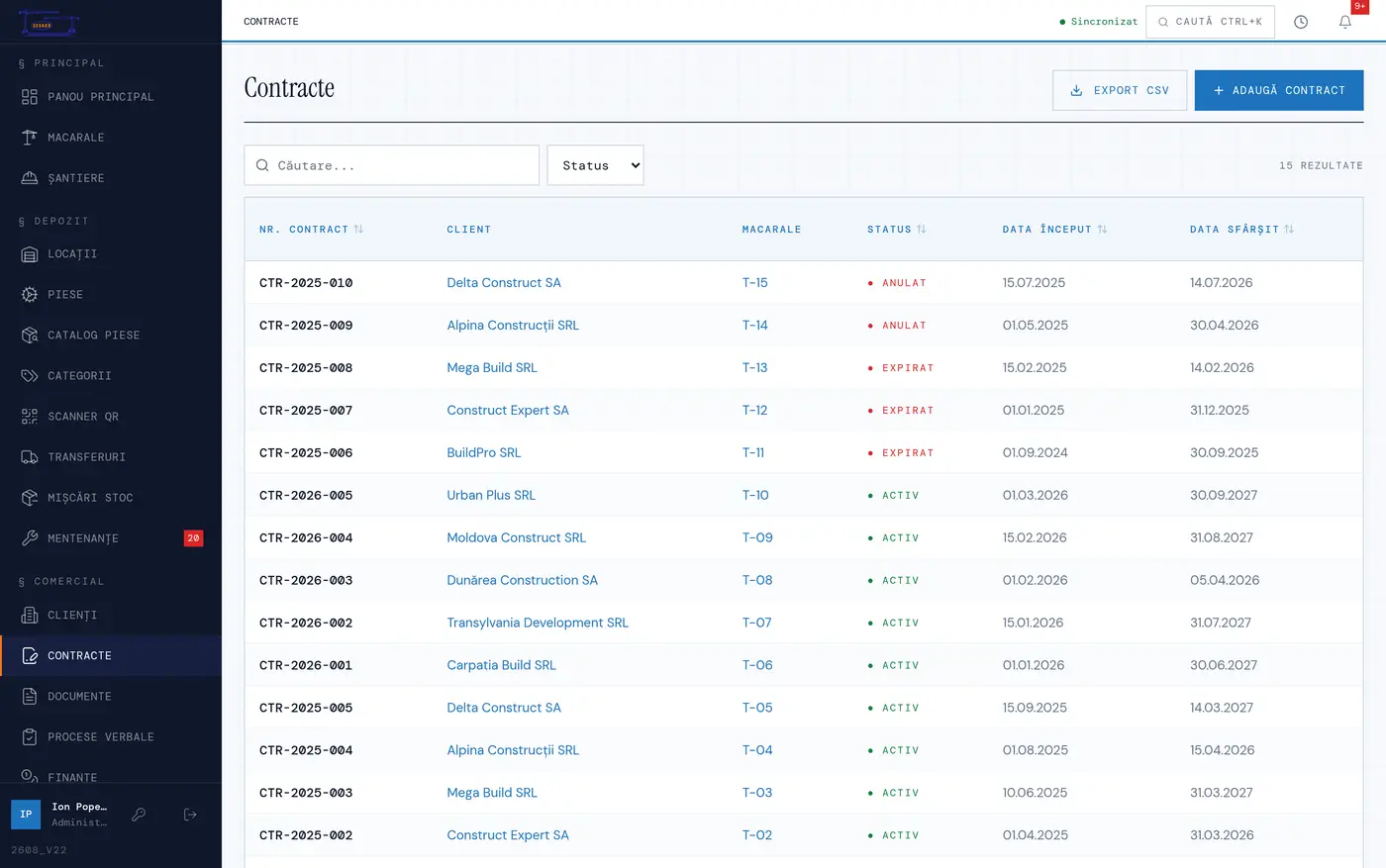The width and height of the screenshot is (1386, 868).
Task: Focus the Căutare search field
Action: [x=392, y=165]
